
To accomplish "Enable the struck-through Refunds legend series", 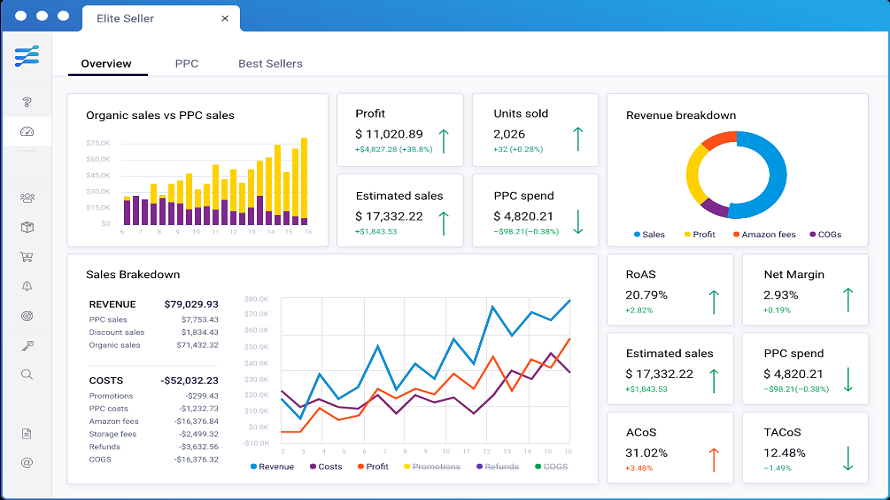I will point(497,467).
